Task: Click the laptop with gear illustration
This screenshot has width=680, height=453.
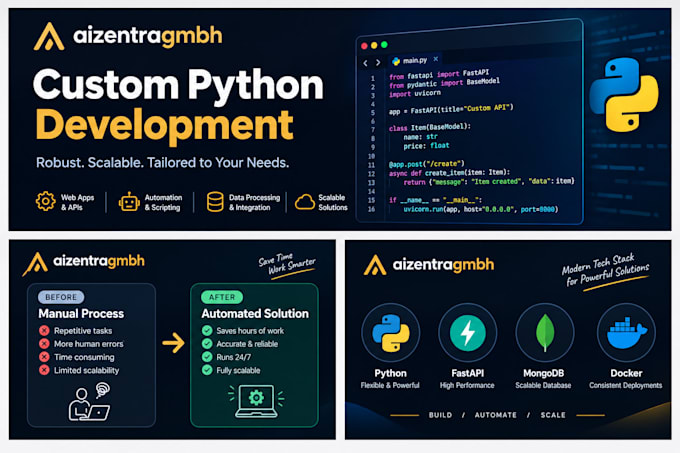Action: pos(256,401)
